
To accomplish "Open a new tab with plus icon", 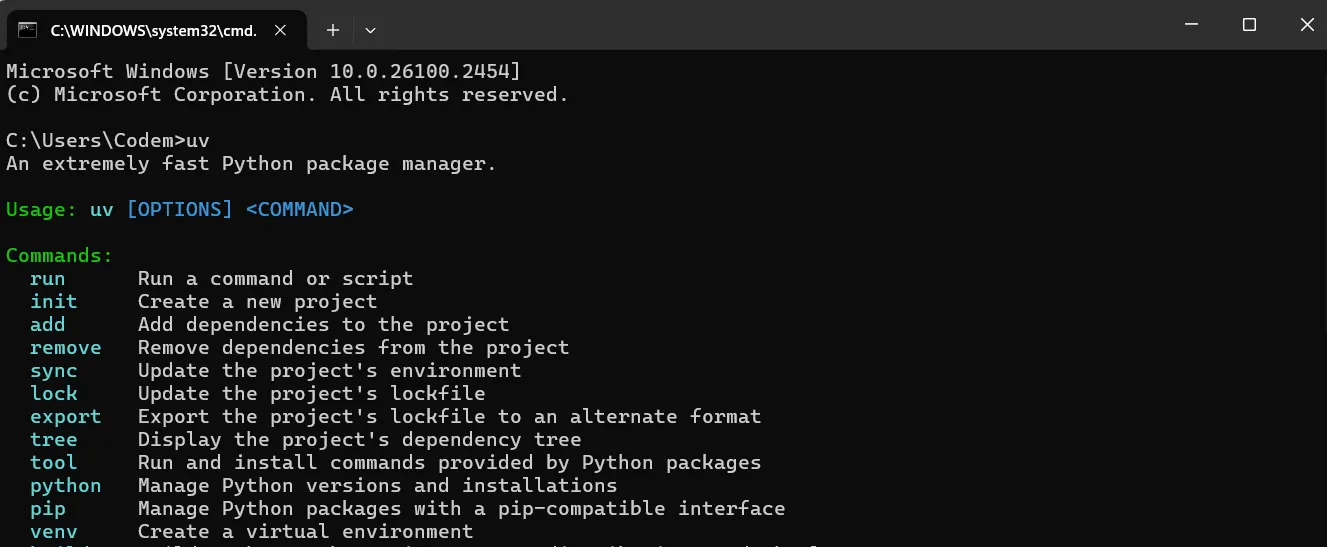I will pyautogui.click(x=333, y=30).
